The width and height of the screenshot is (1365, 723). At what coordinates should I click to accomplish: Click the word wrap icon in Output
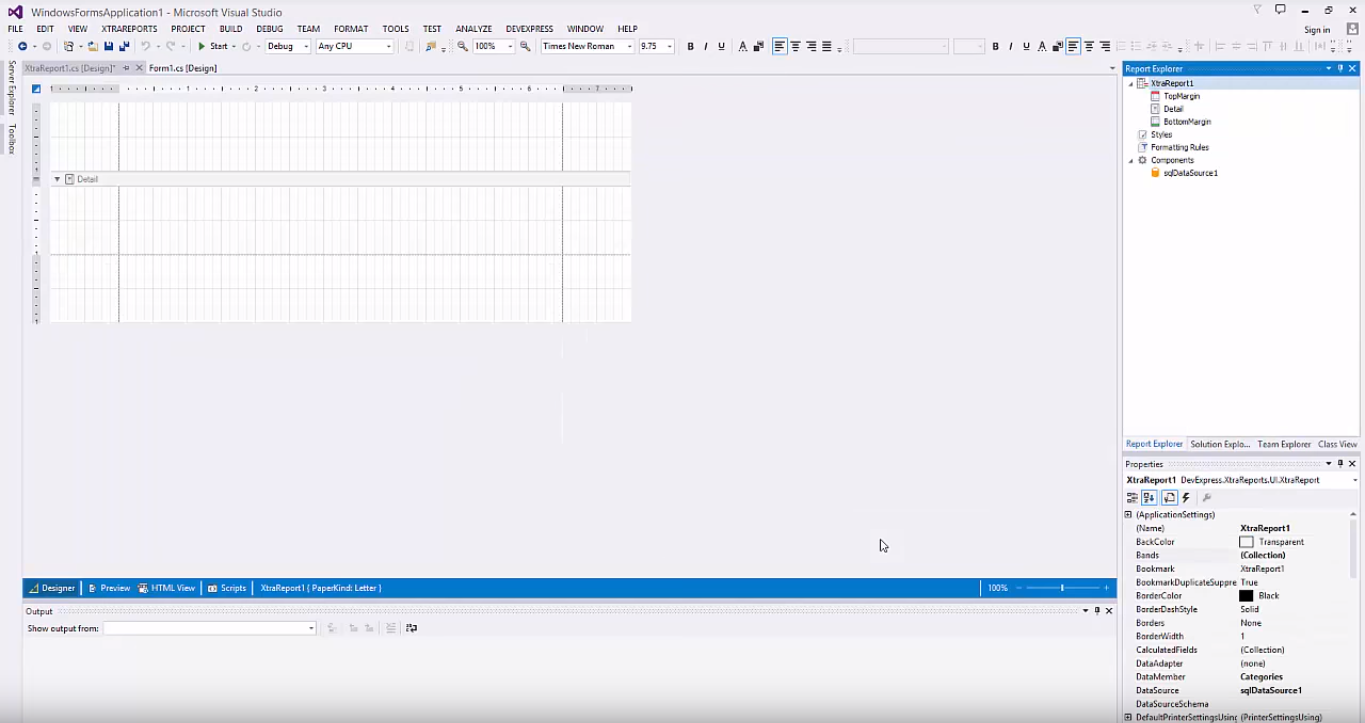pos(411,628)
